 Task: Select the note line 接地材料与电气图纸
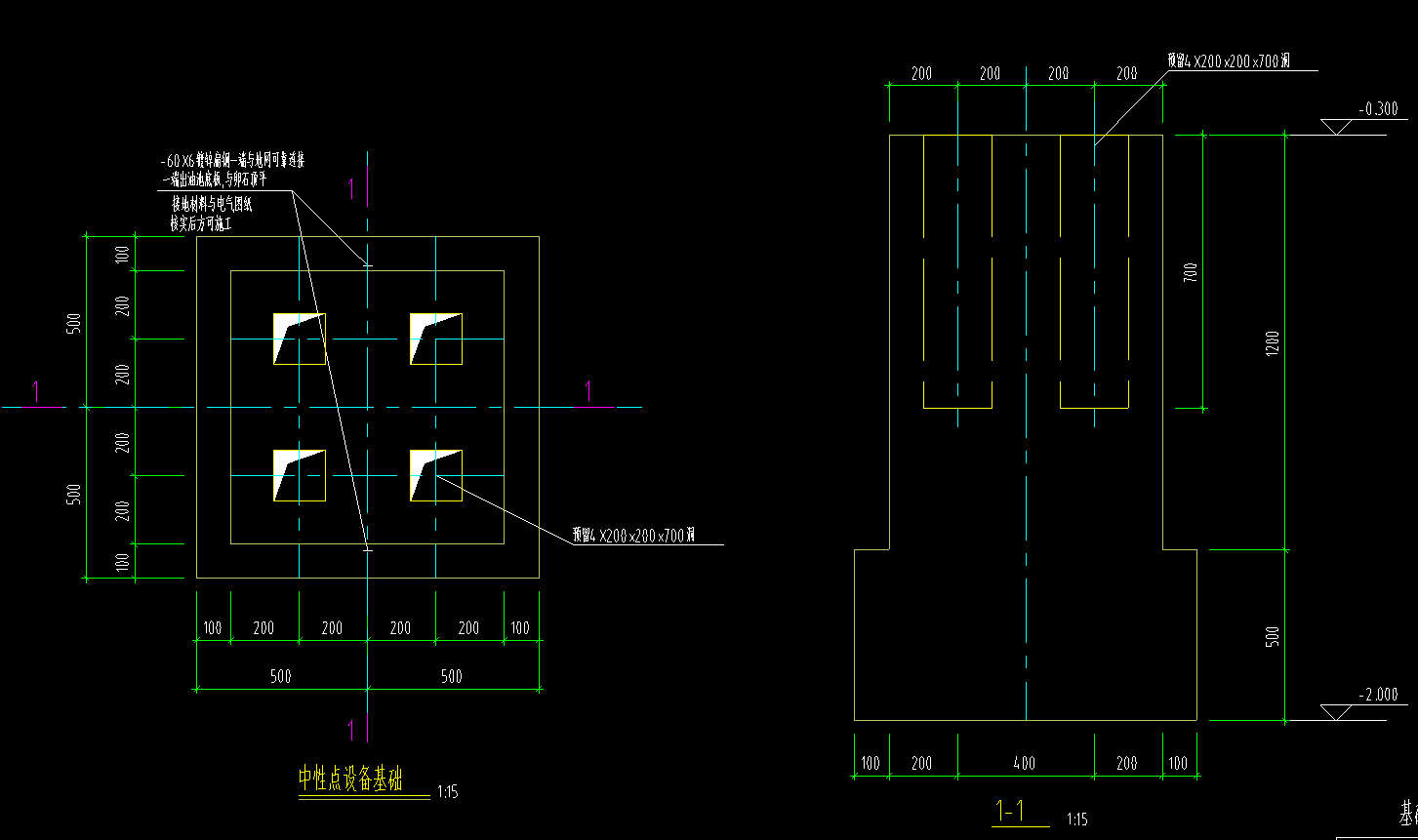[x=212, y=204]
